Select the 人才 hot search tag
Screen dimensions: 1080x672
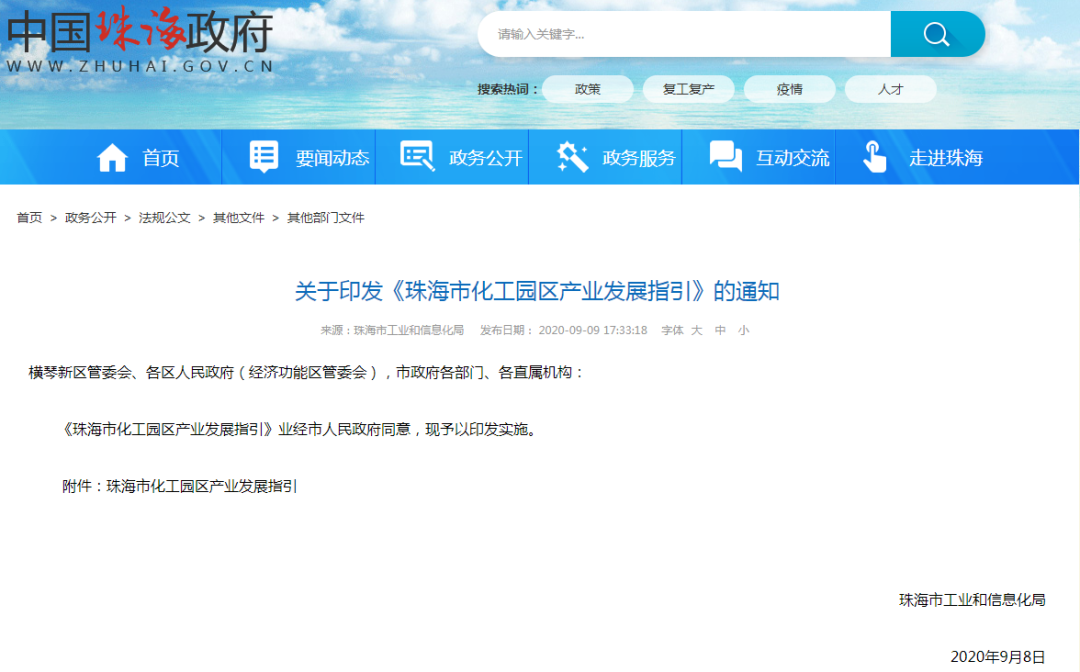[890, 89]
